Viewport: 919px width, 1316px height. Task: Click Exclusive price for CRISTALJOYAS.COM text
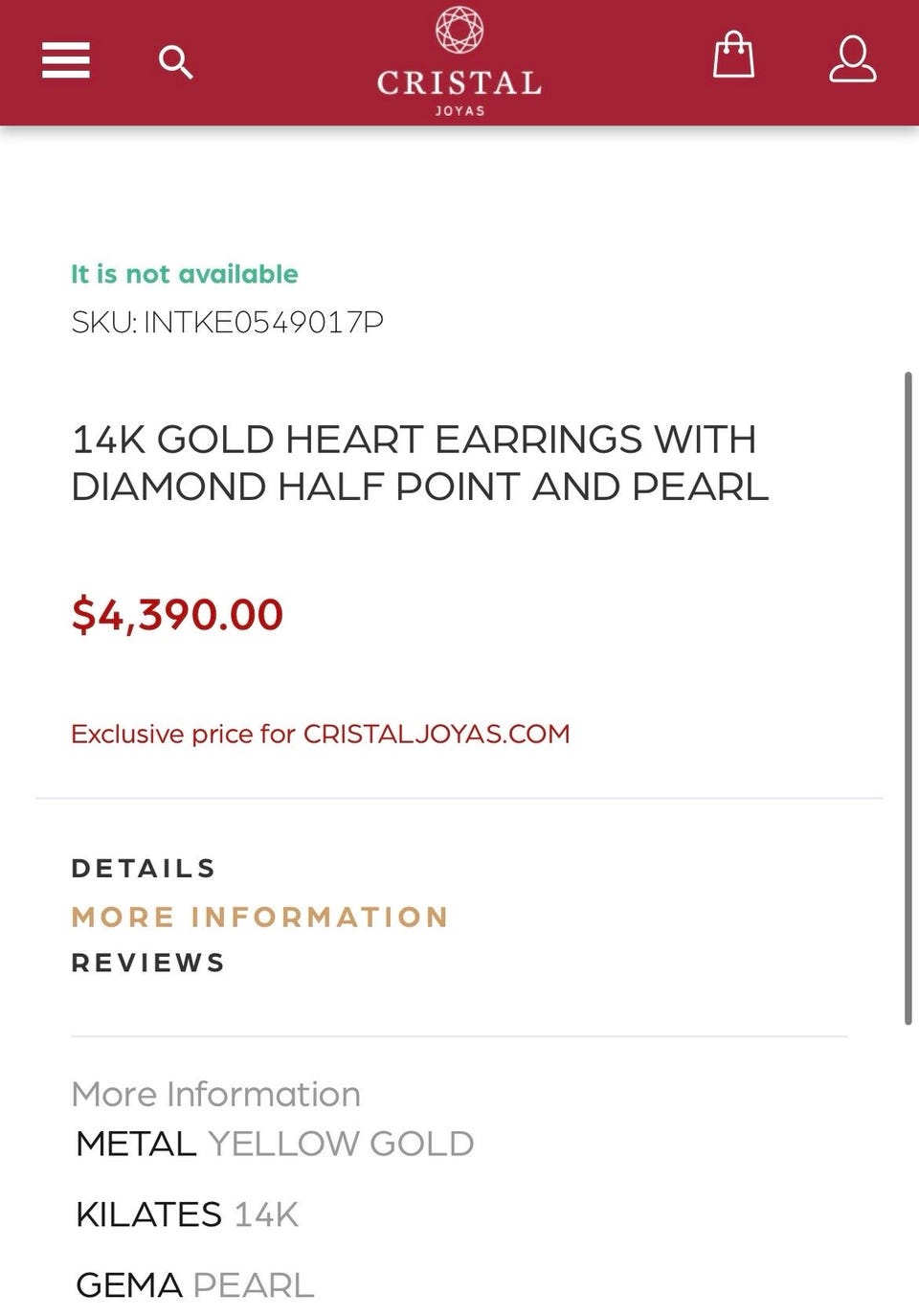tap(321, 734)
